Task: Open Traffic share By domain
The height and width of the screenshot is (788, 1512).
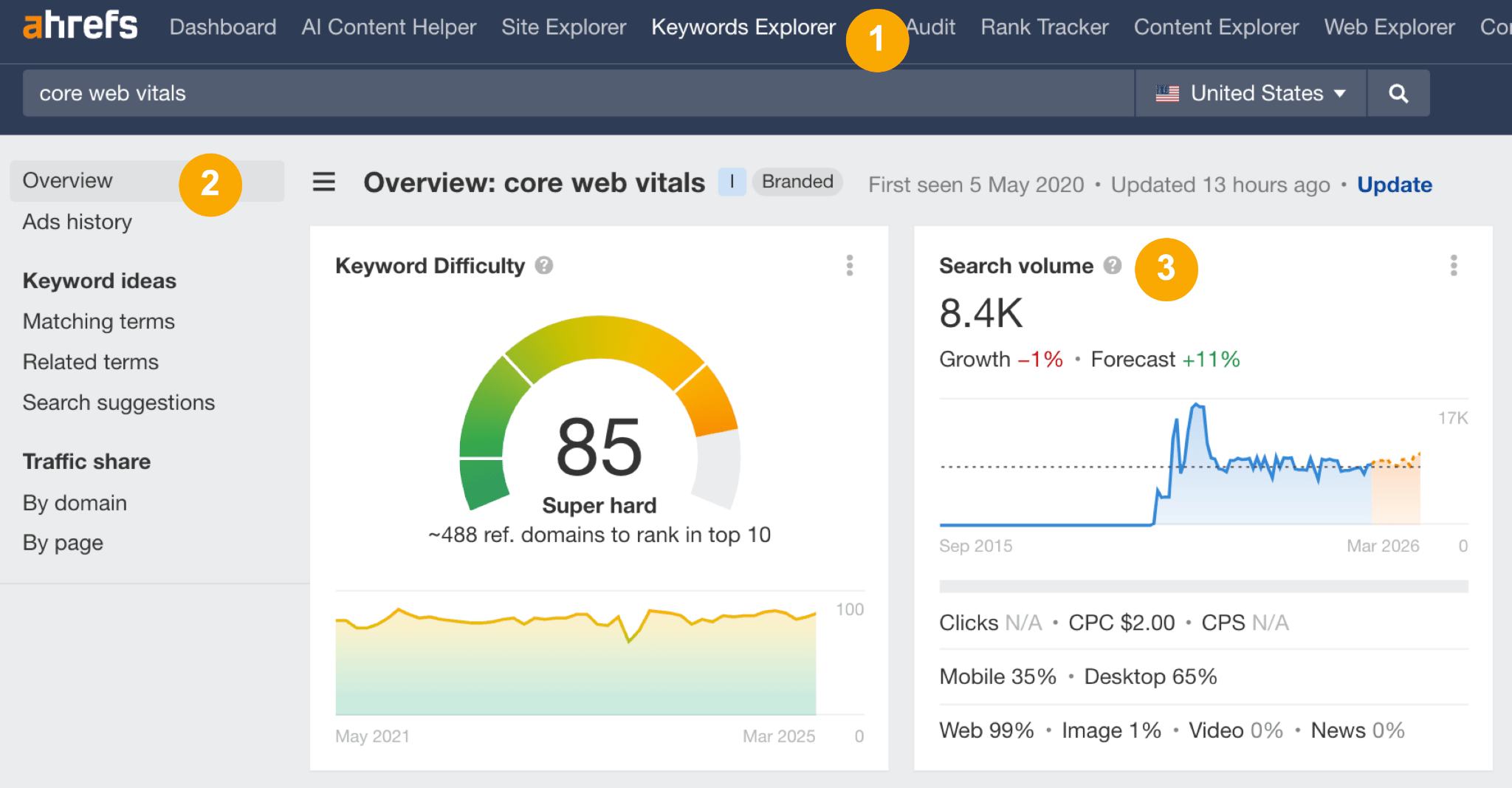Action: click(75, 503)
